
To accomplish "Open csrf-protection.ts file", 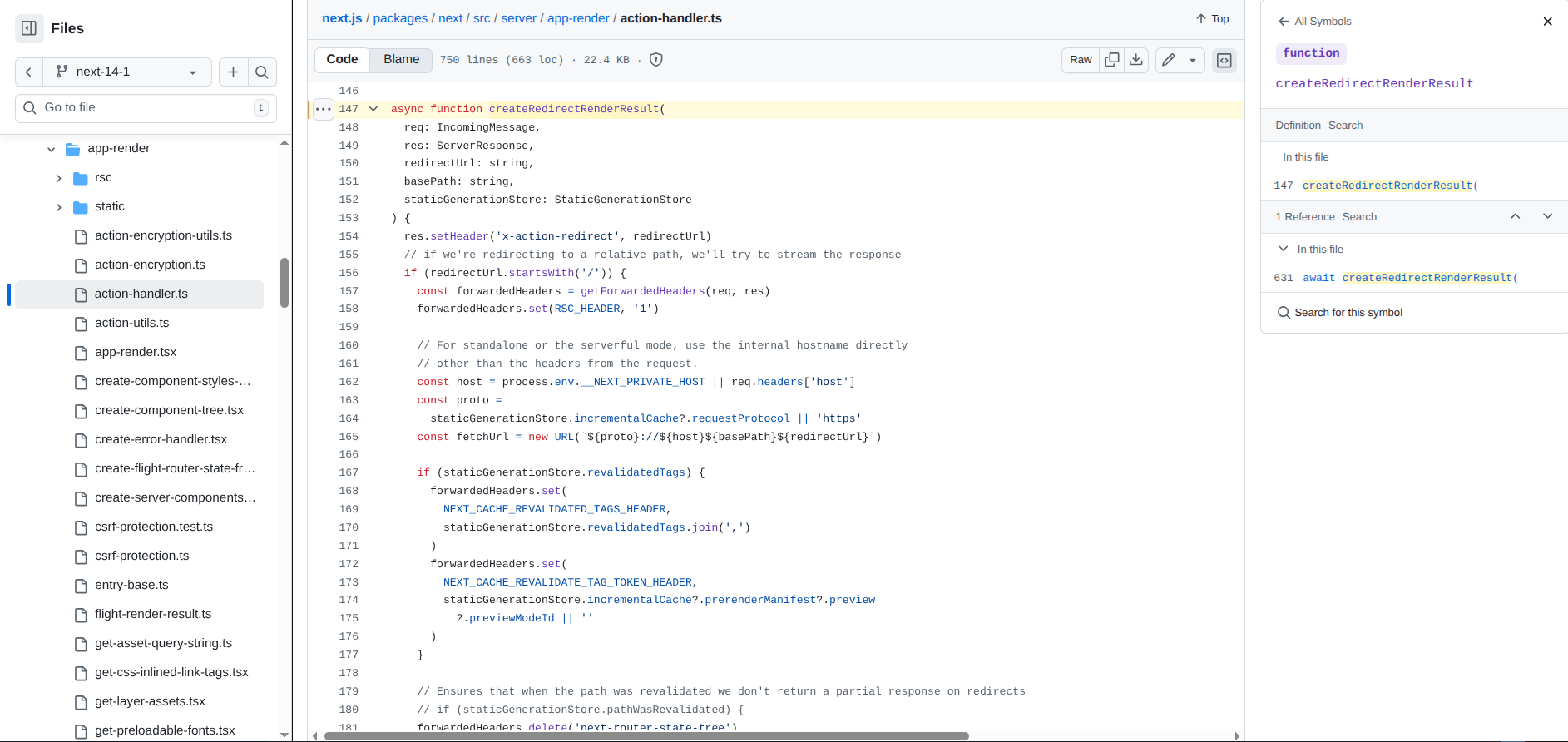I will click(141, 556).
